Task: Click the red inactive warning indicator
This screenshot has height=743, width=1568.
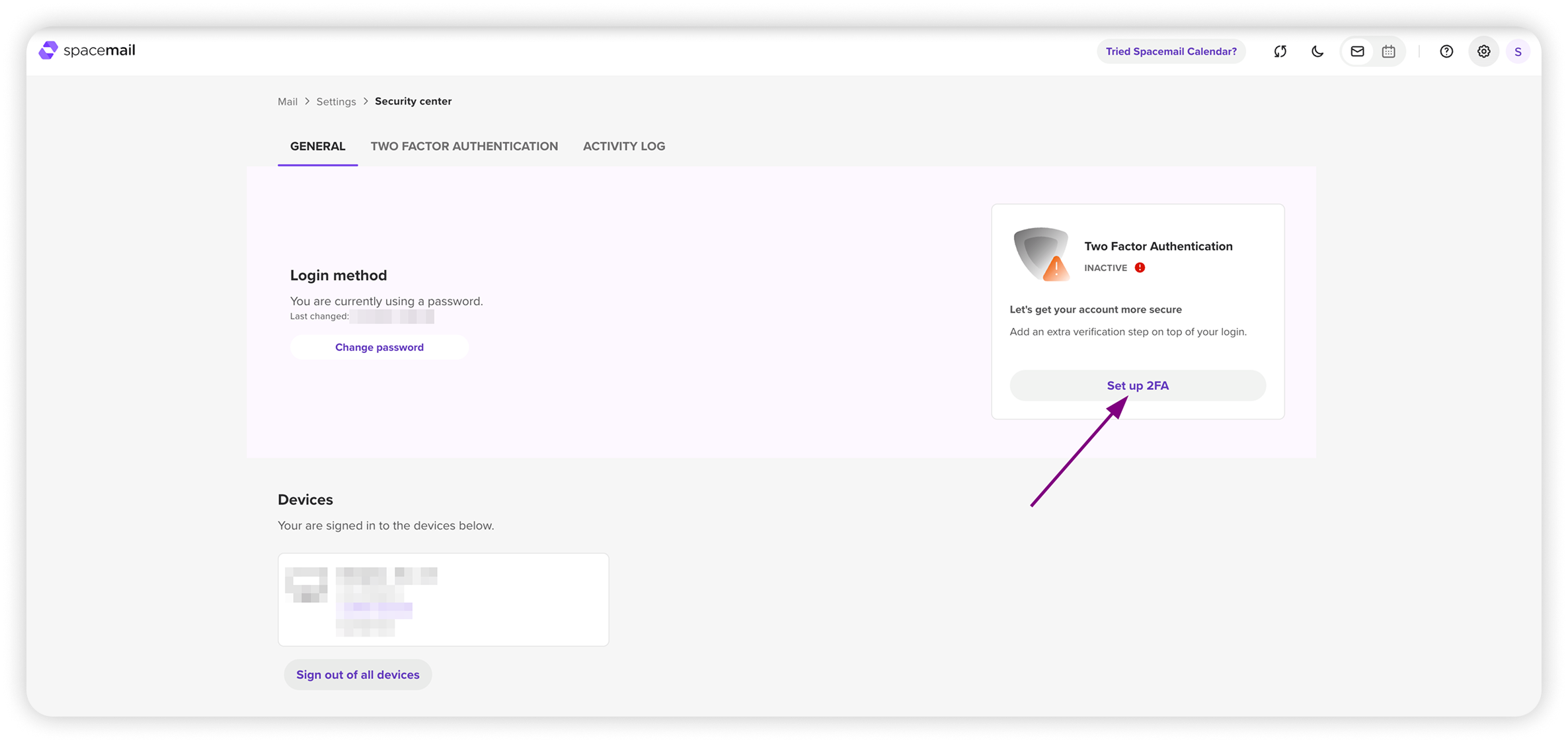Action: [1140, 268]
